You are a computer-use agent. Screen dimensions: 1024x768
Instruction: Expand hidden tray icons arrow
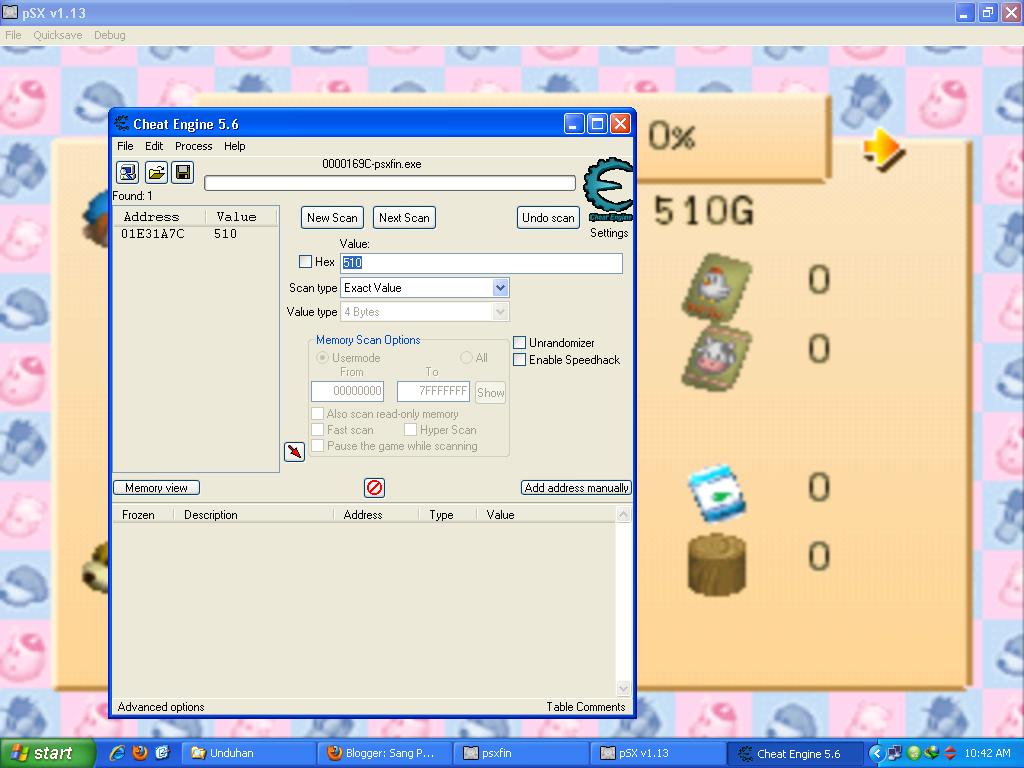(876, 753)
